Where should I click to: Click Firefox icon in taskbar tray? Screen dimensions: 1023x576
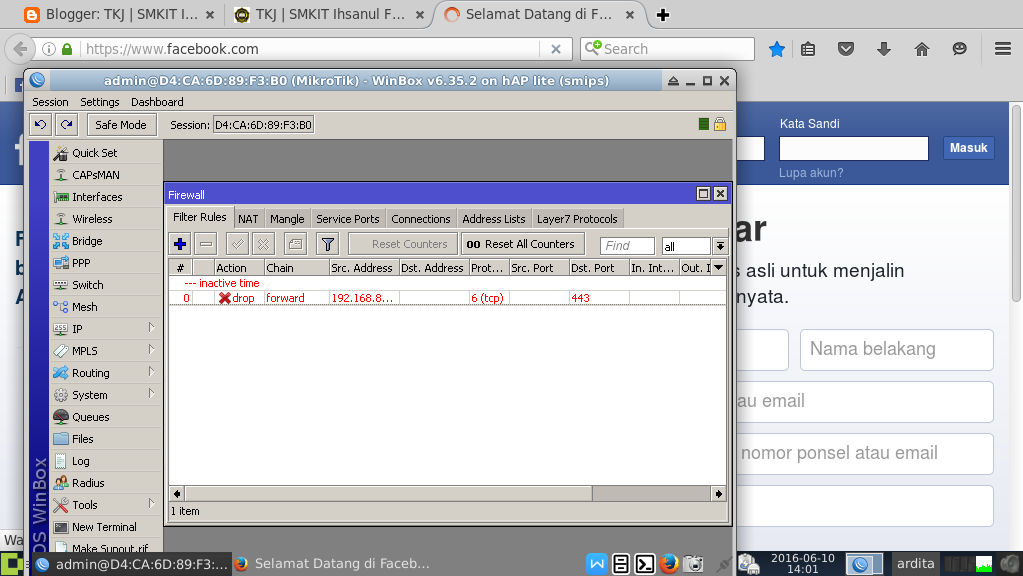point(669,564)
